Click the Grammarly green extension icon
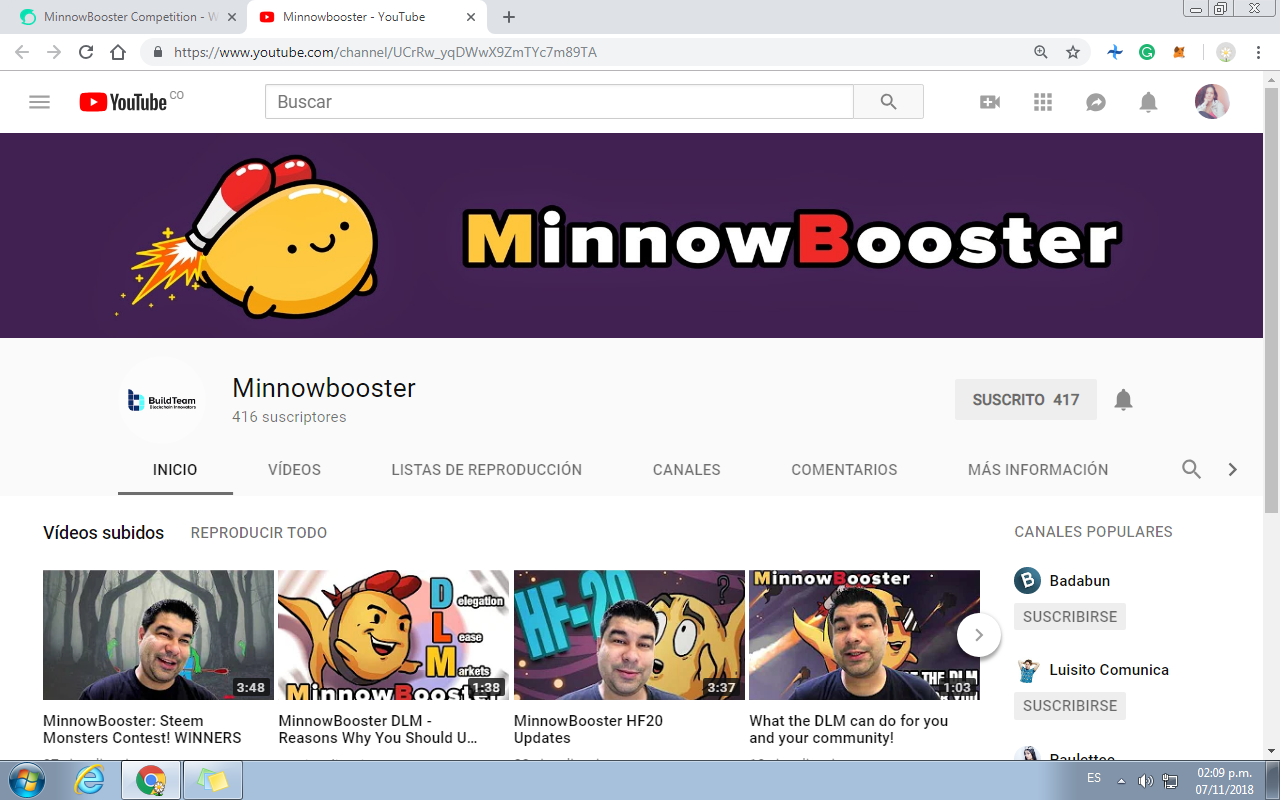This screenshot has width=1280, height=800. (1147, 52)
